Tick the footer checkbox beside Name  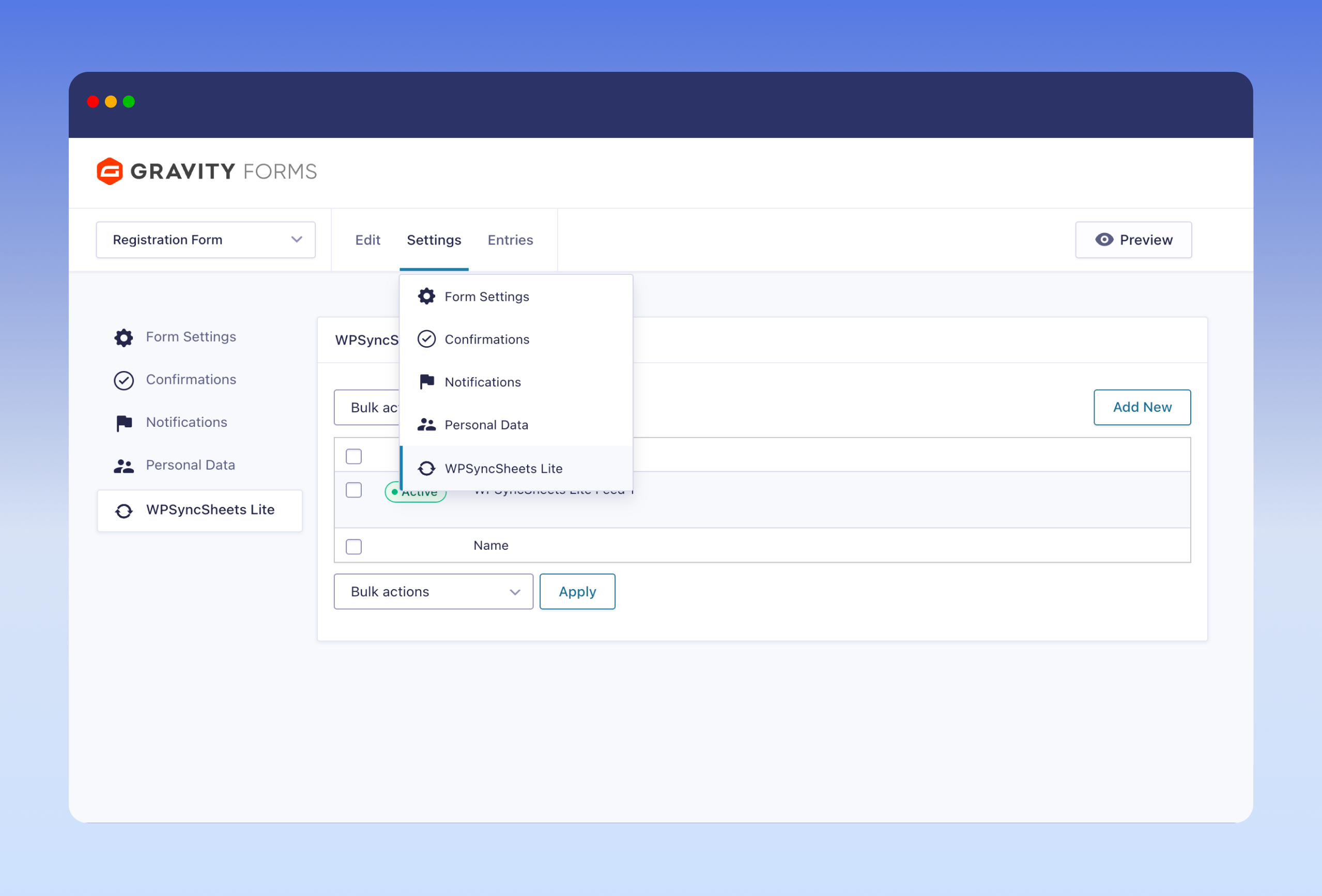point(354,546)
